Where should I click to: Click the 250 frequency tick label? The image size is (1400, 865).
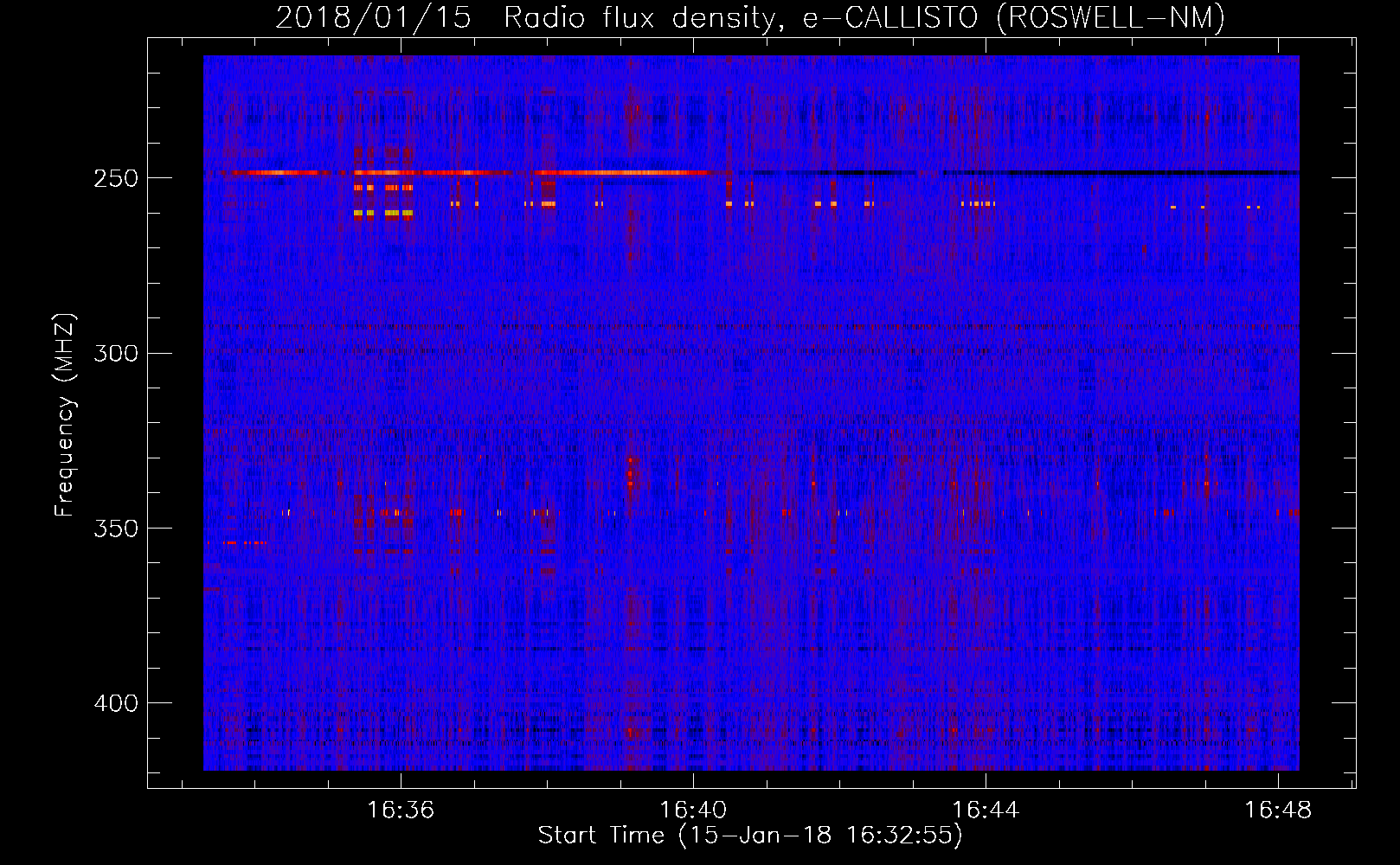click(116, 178)
